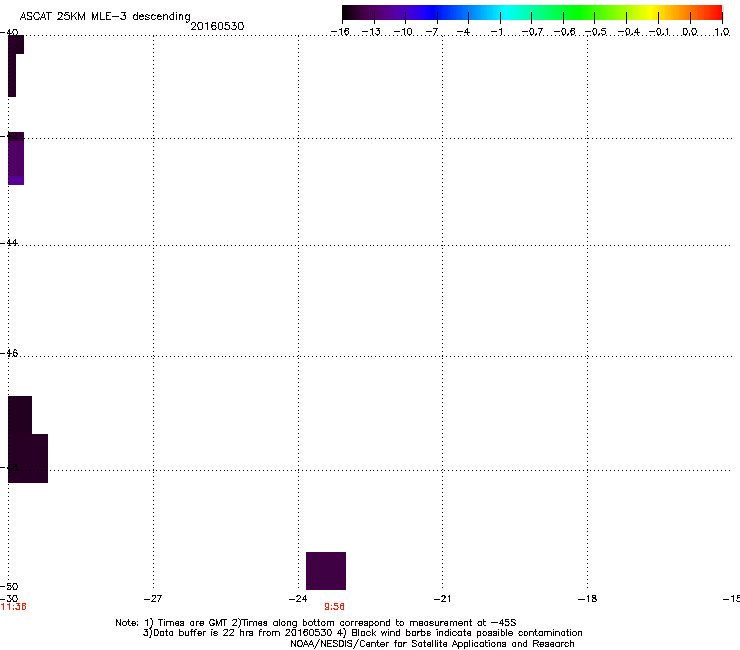Click the -7 label on the color scale
Viewport: 740px width, 650px height.
tap(432, 32)
